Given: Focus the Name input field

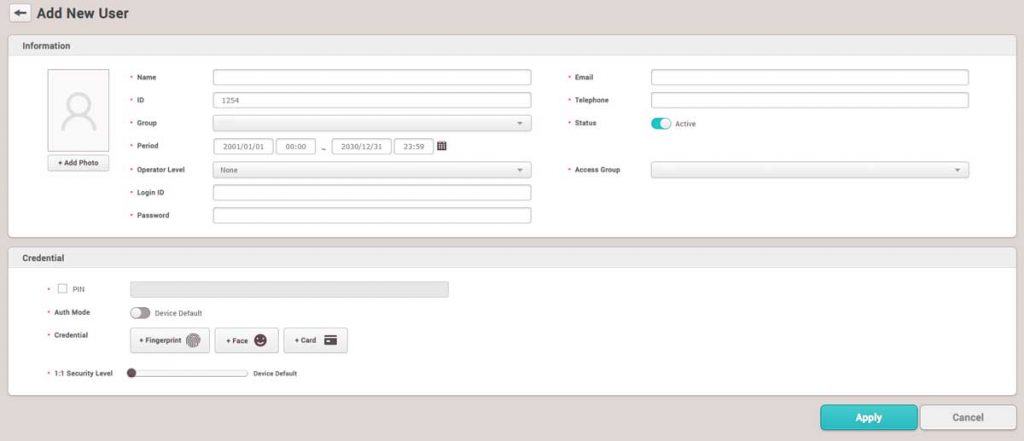Looking at the screenshot, I should point(371,77).
